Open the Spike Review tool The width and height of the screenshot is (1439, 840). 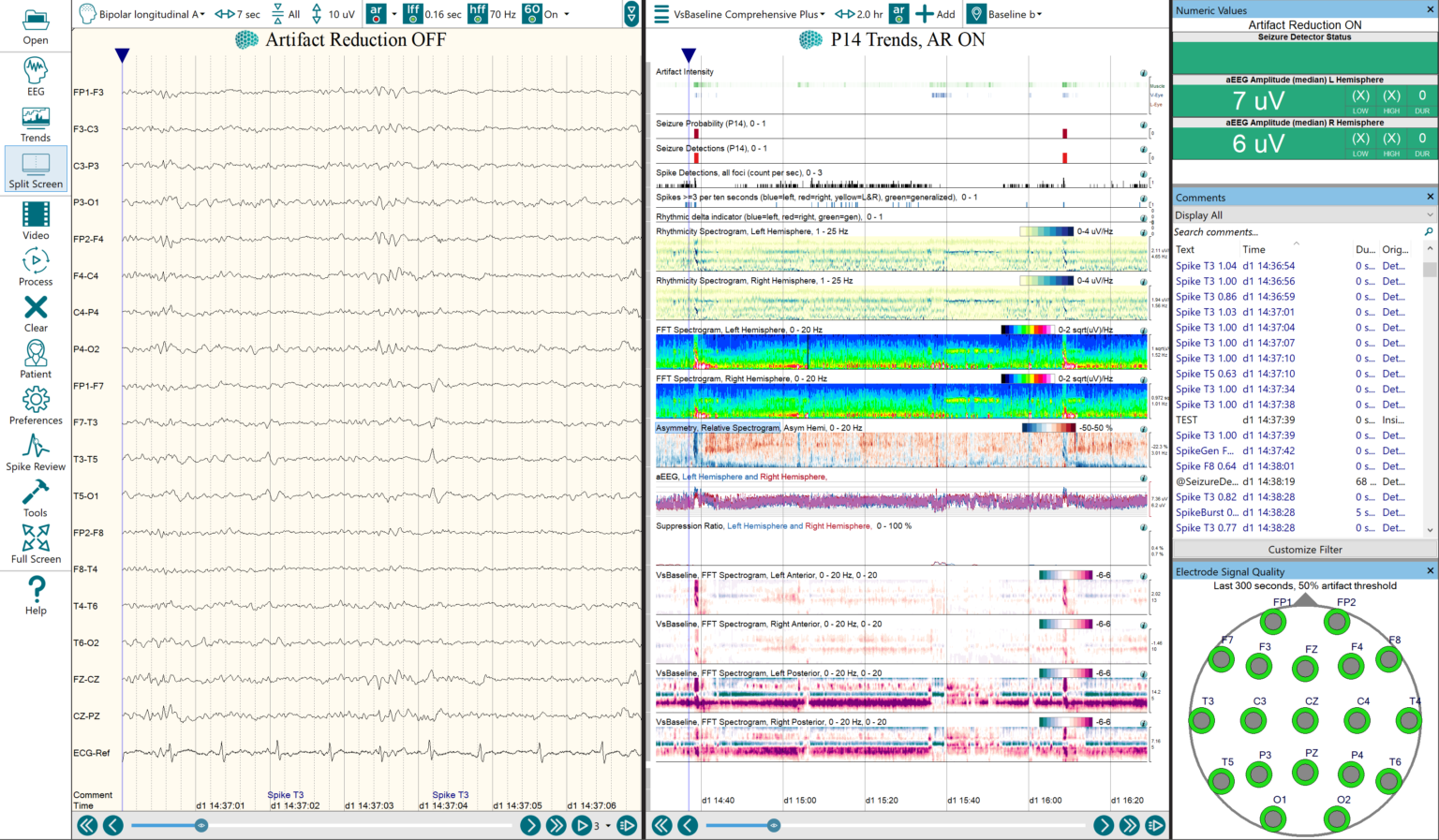click(36, 451)
